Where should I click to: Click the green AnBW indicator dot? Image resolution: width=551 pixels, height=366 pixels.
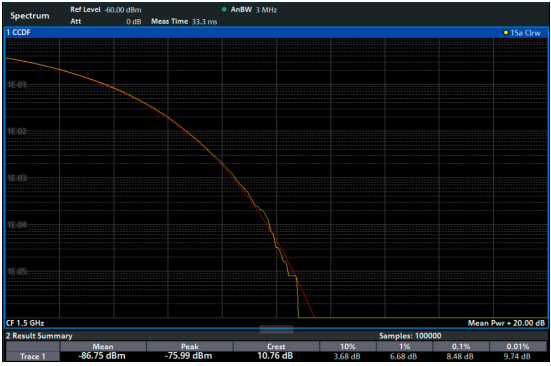[224, 9]
